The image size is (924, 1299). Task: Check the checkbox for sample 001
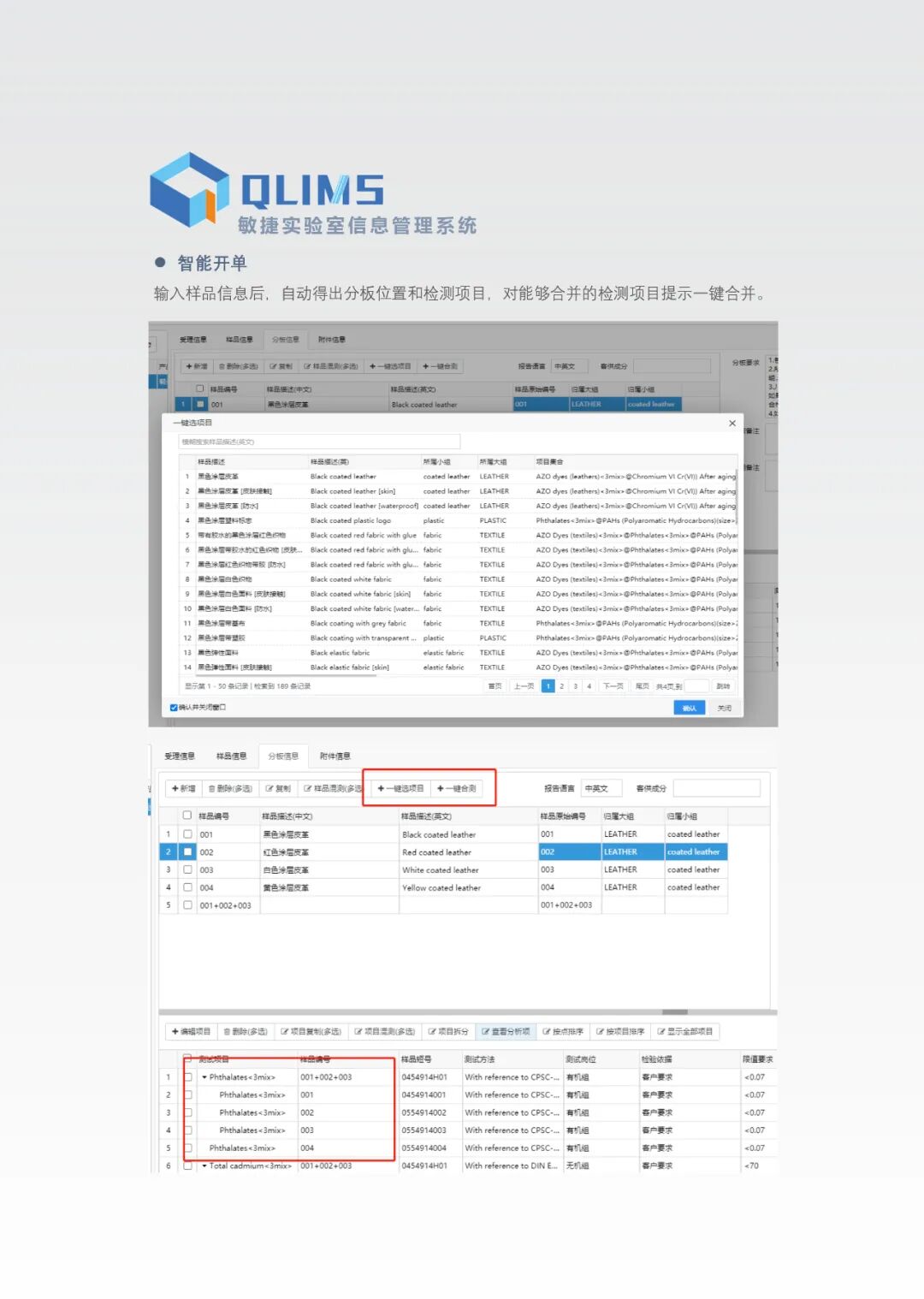pos(187,834)
